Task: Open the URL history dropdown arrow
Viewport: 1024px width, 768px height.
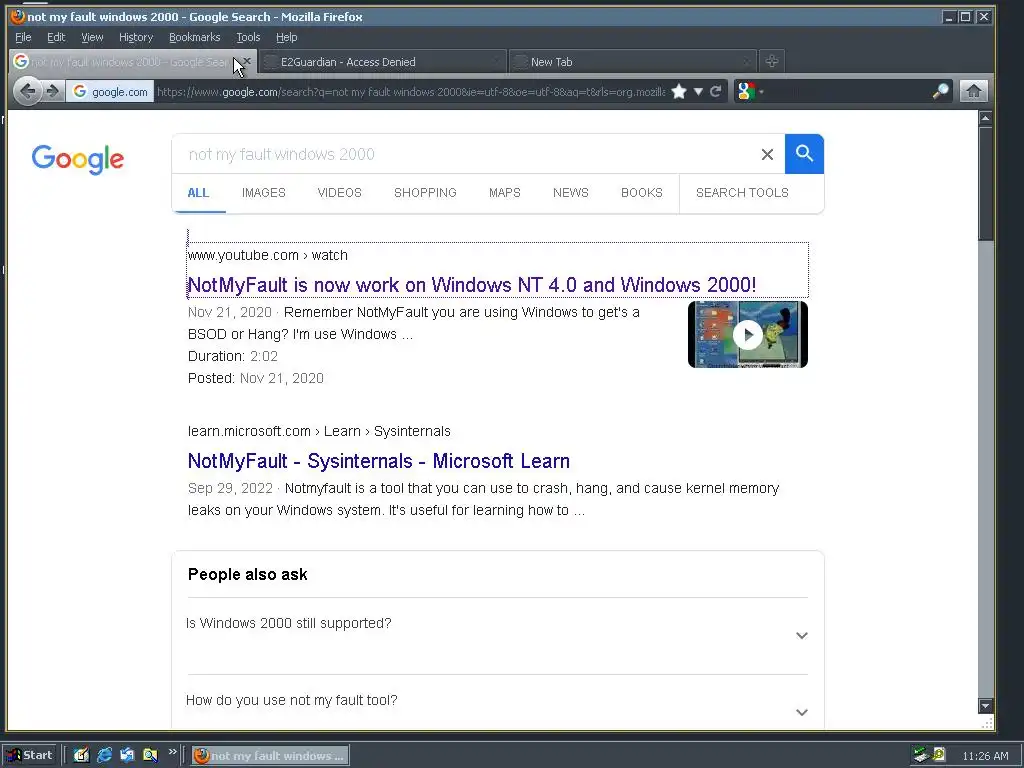Action: click(x=698, y=91)
